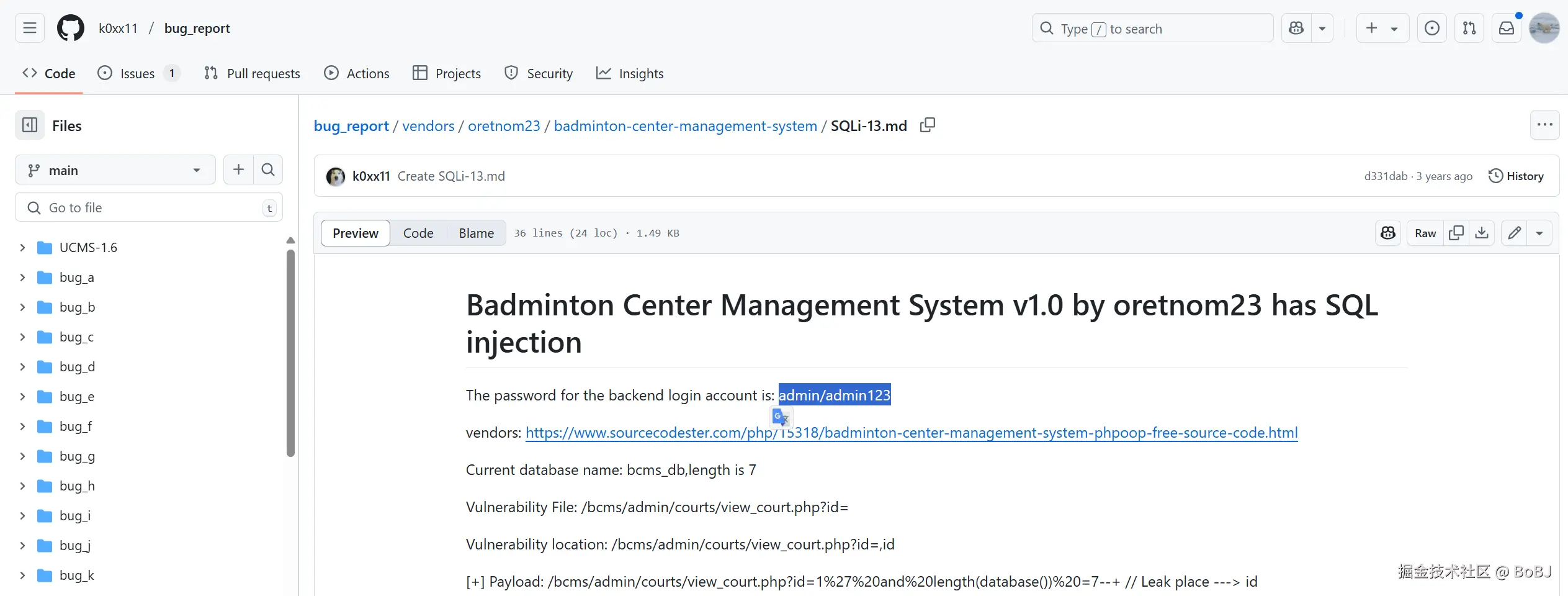Viewport: 1568px width, 596px height.
Task: Navigate to oretnom23 breadcrumb link
Action: coord(504,125)
